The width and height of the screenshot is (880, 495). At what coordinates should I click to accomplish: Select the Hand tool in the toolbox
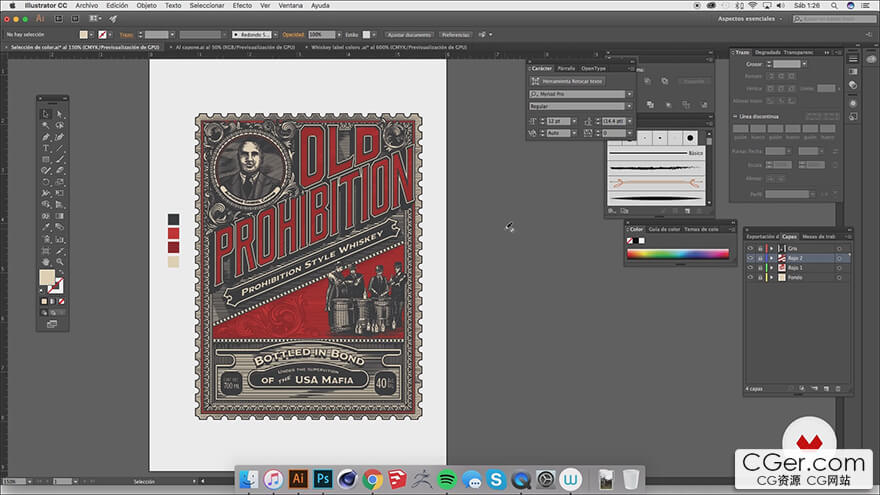coord(46,261)
